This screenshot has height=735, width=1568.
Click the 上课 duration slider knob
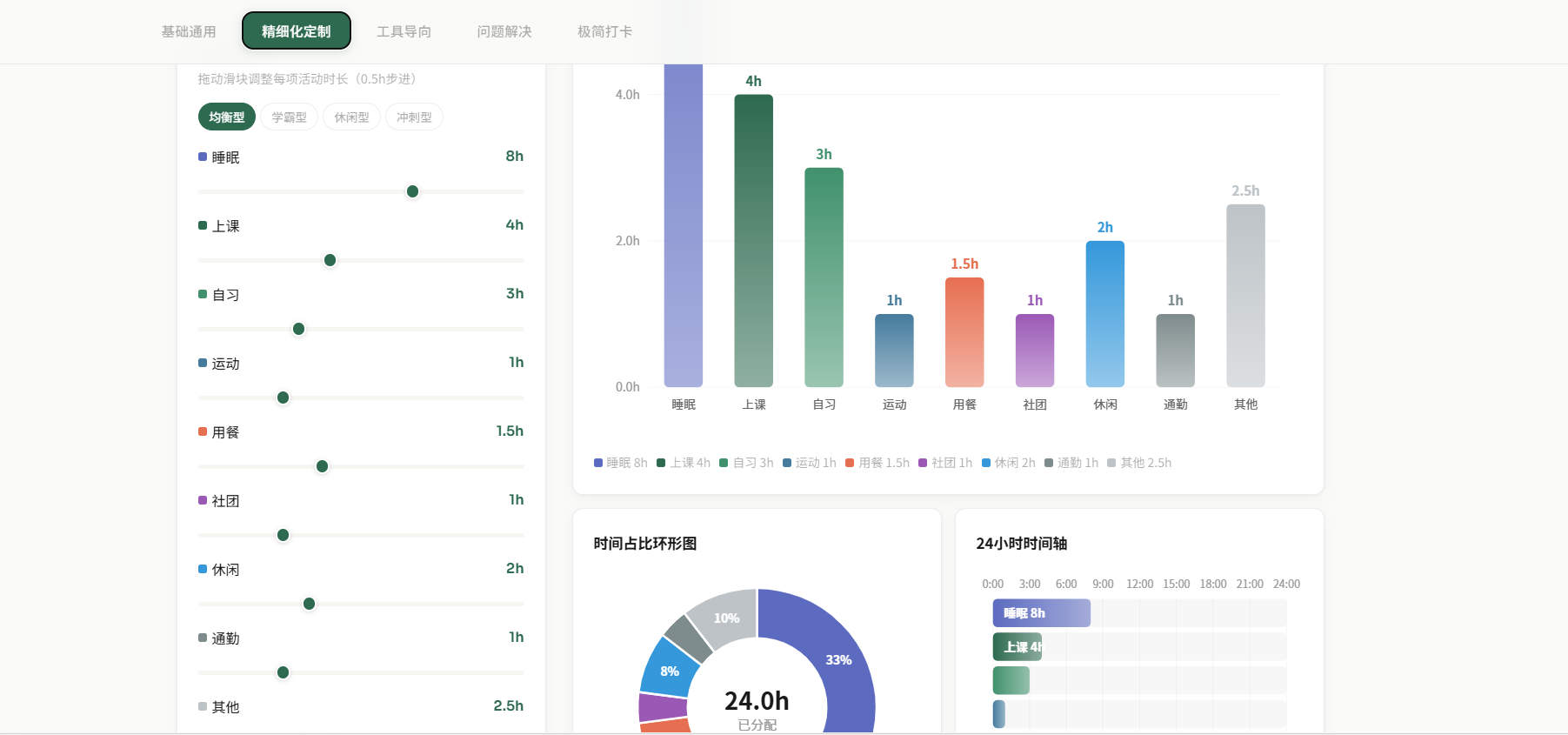(330, 260)
